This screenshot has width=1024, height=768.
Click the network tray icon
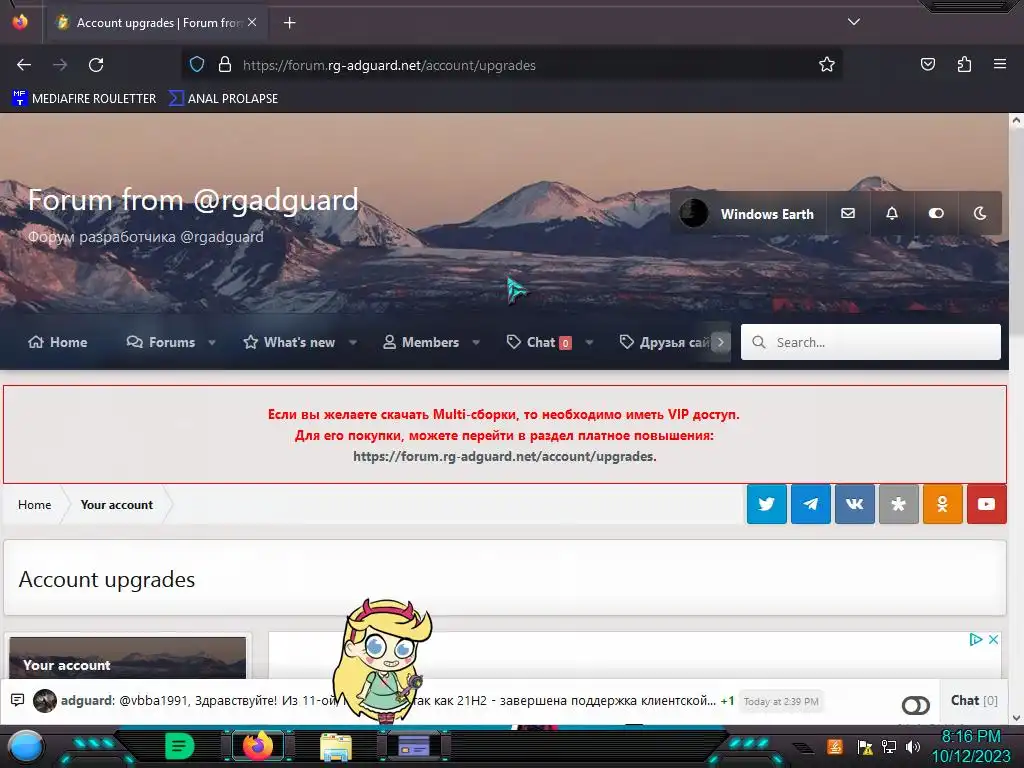point(888,746)
